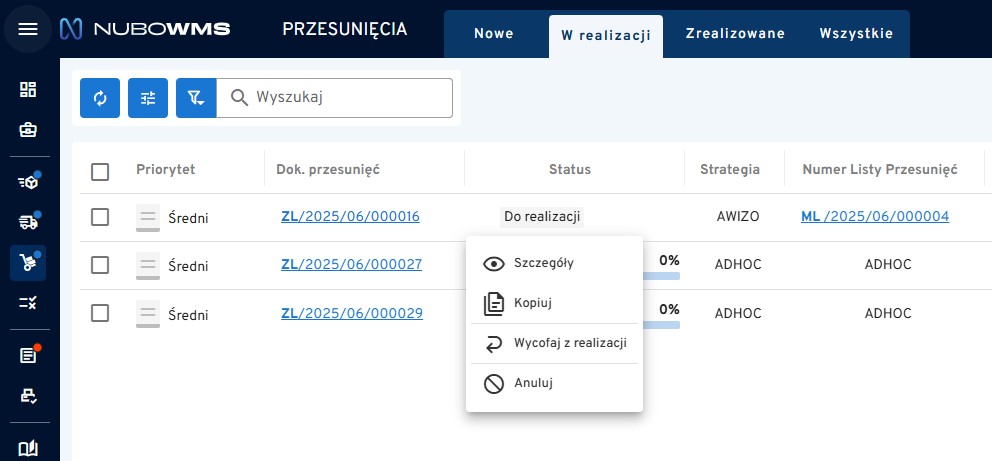Open the hamburger navigation menu
Viewport: 992px width, 461px height.
pyautogui.click(x=28, y=28)
